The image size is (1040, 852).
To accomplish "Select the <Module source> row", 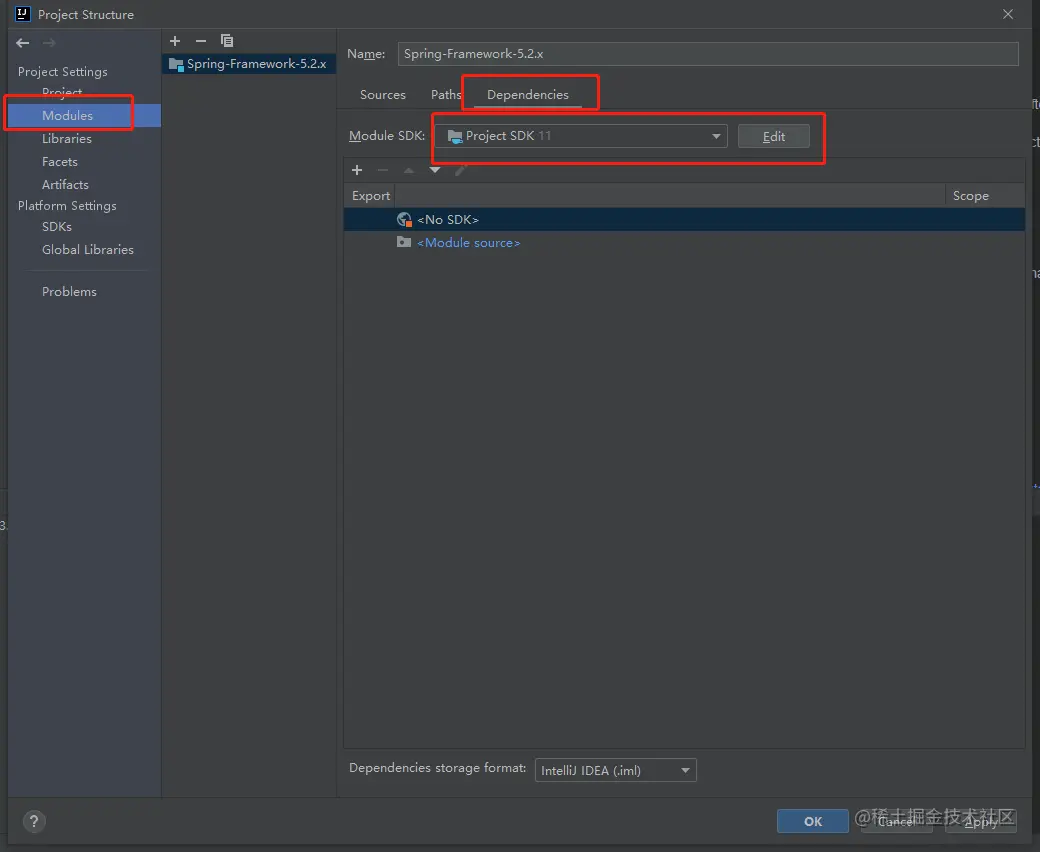I will 684,243.
